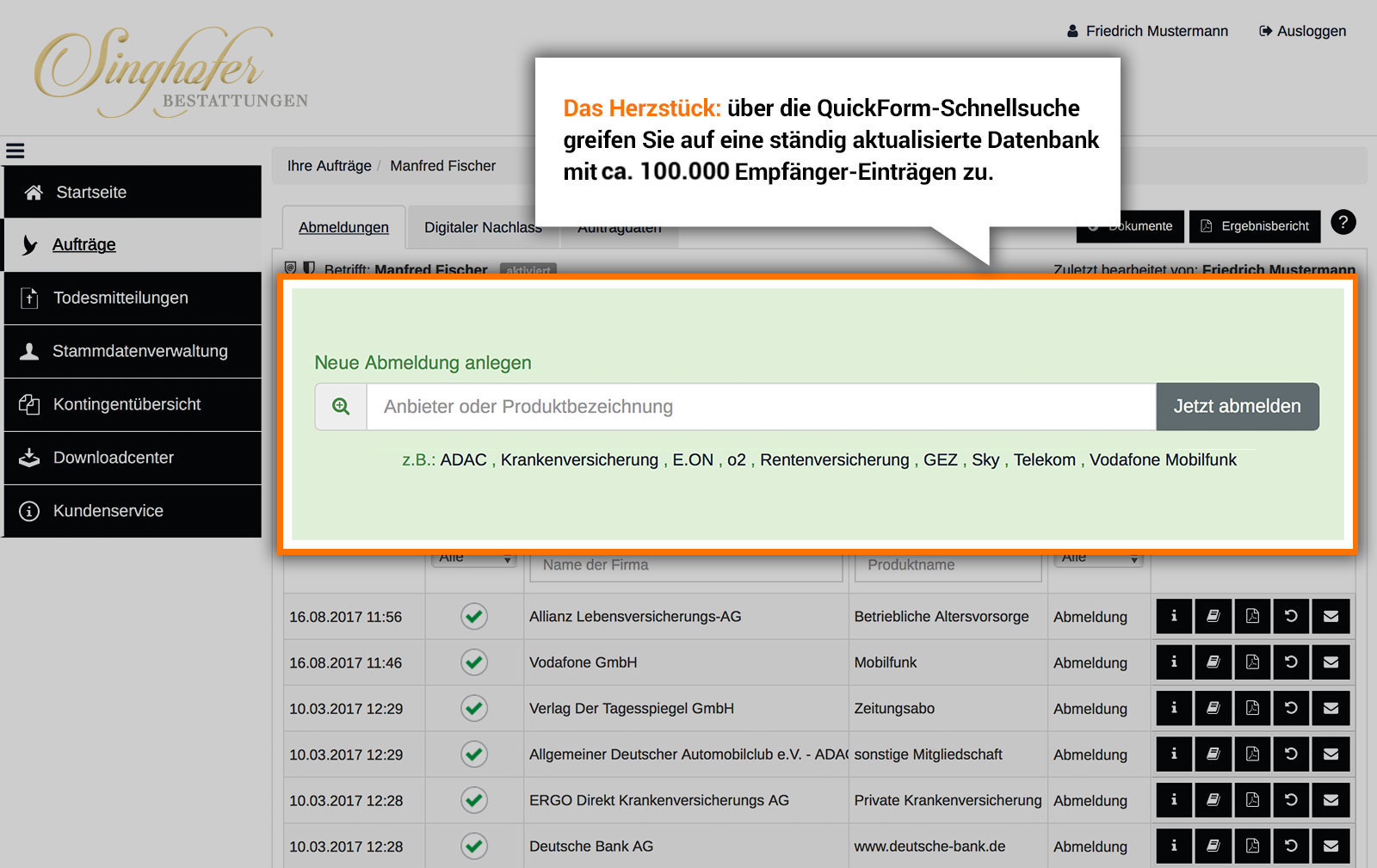The width and height of the screenshot is (1377, 868).
Task: Select the Vodafone Mobilfunk example suggestion
Action: coord(1163,460)
